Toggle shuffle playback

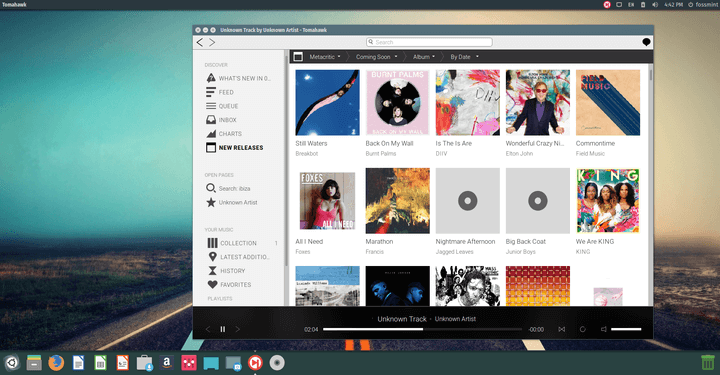pyautogui.click(x=562, y=329)
